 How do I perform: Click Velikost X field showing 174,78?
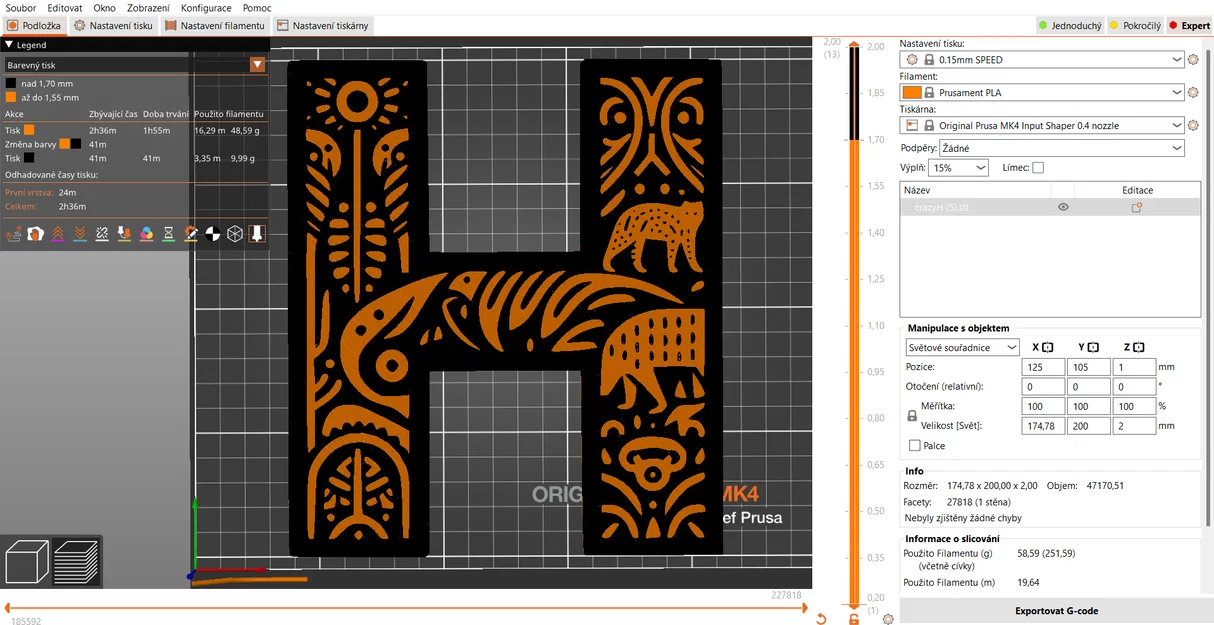point(1044,426)
